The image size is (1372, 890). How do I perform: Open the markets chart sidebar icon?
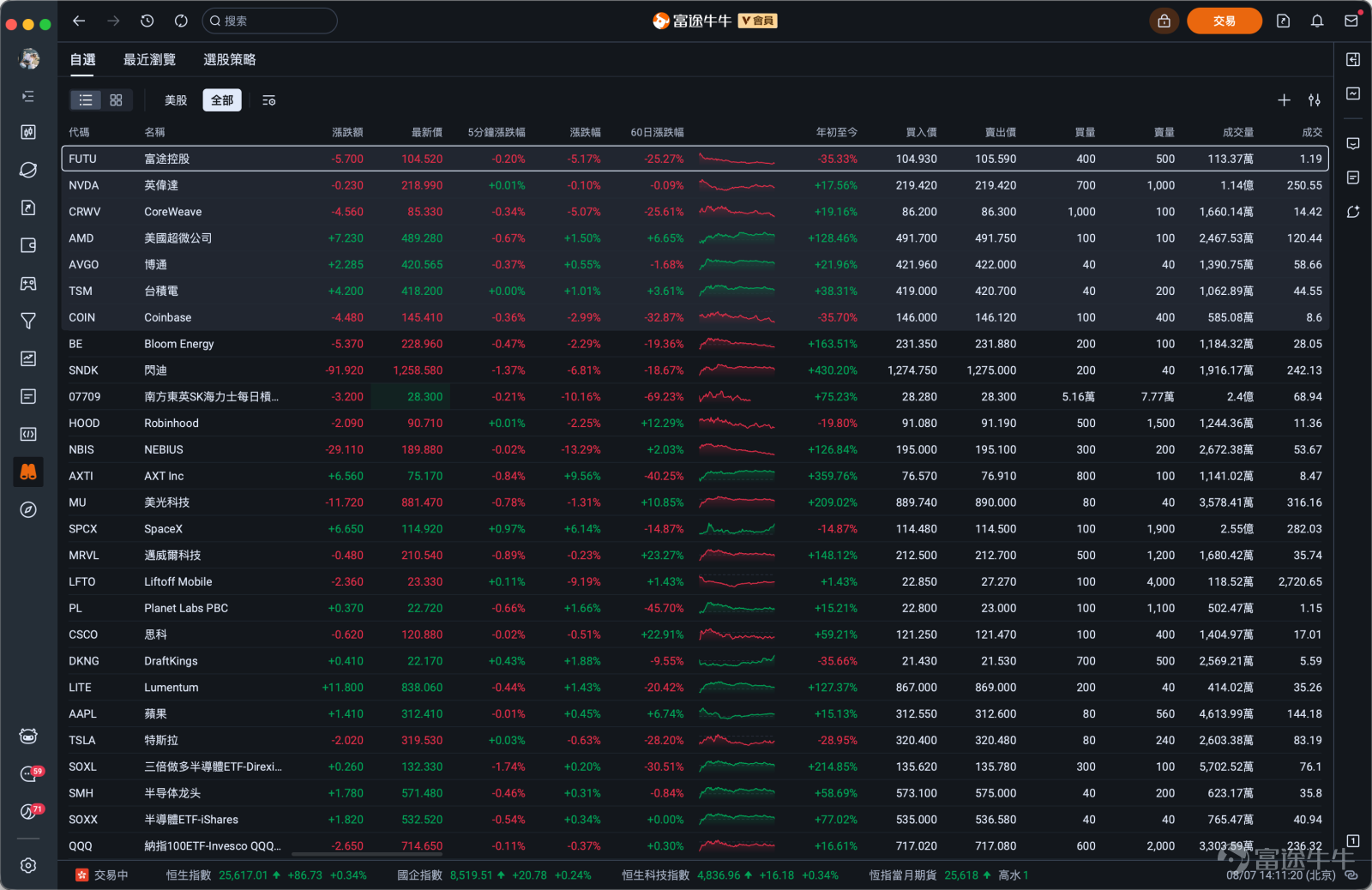[x=28, y=132]
